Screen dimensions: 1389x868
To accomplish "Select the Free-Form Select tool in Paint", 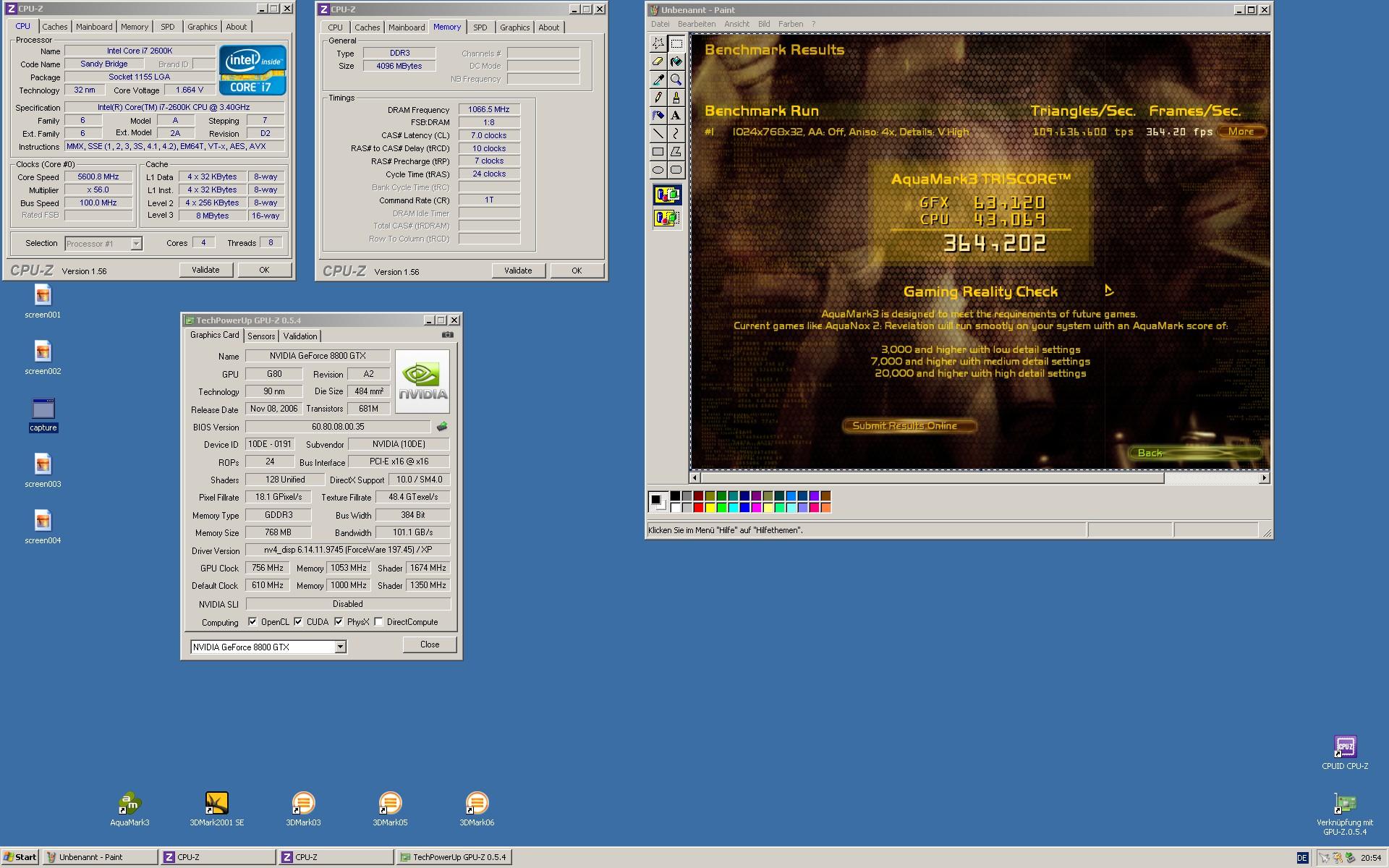I will click(658, 43).
